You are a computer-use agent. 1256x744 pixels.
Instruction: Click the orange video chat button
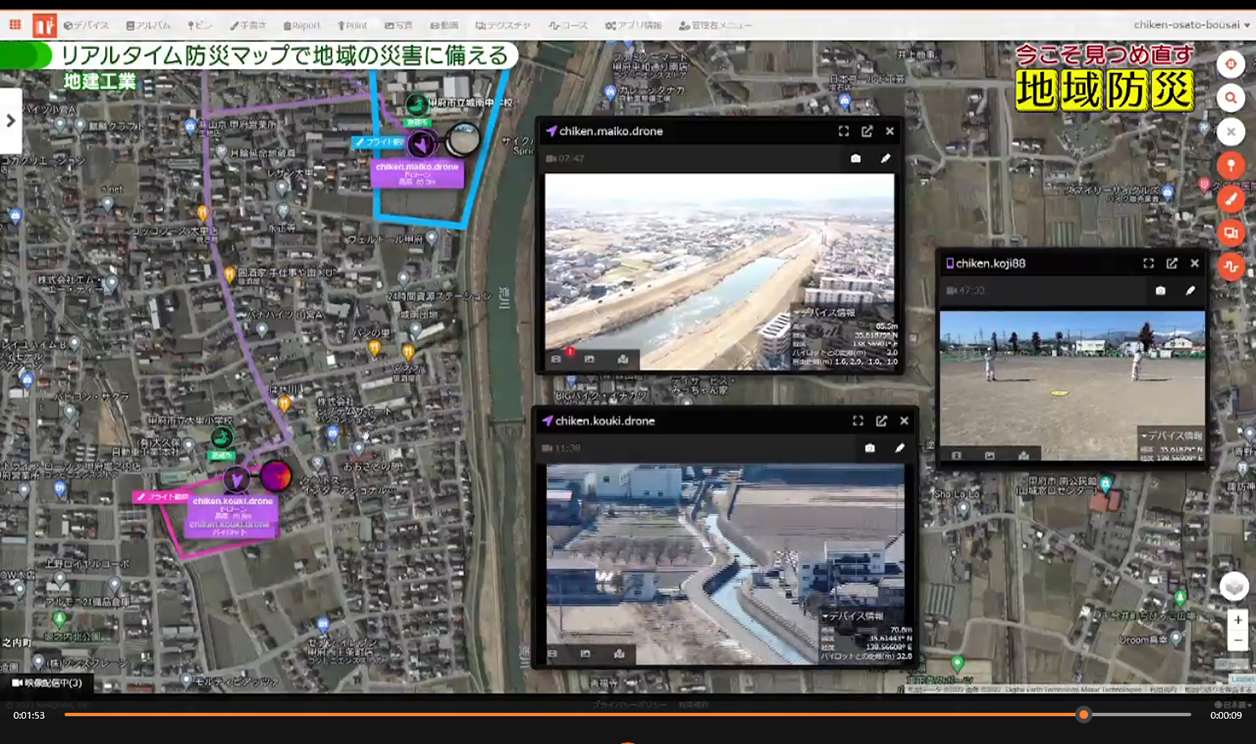click(1231, 233)
